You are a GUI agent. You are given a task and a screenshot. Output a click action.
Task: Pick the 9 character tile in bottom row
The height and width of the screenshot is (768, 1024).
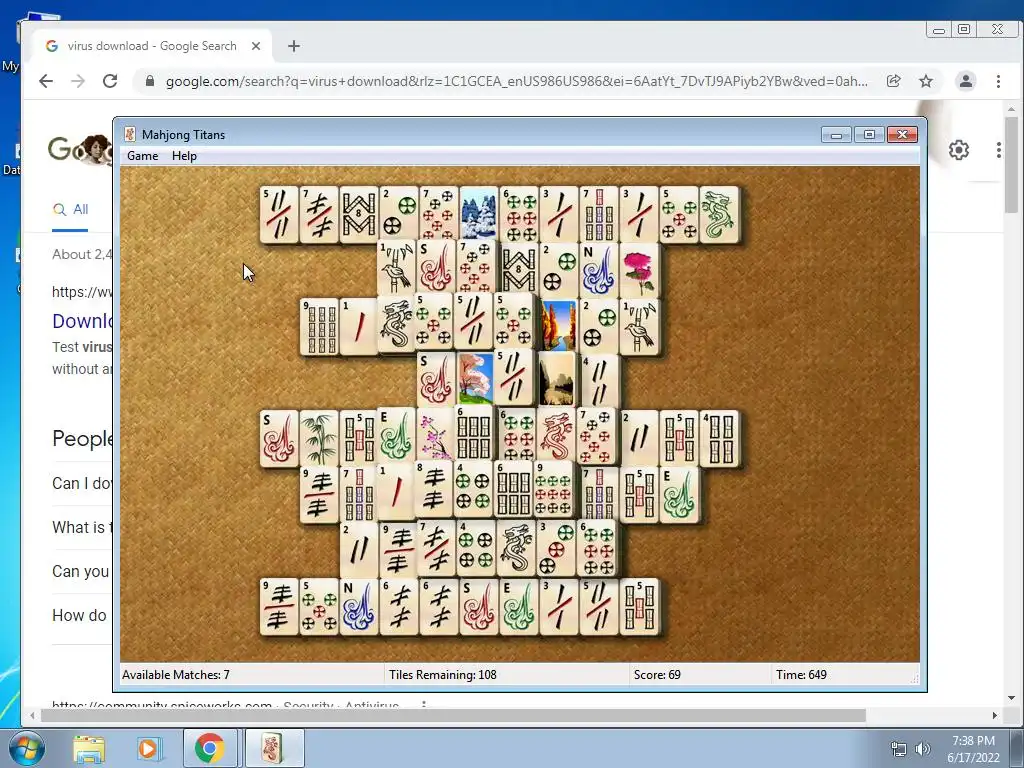point(280,606)
